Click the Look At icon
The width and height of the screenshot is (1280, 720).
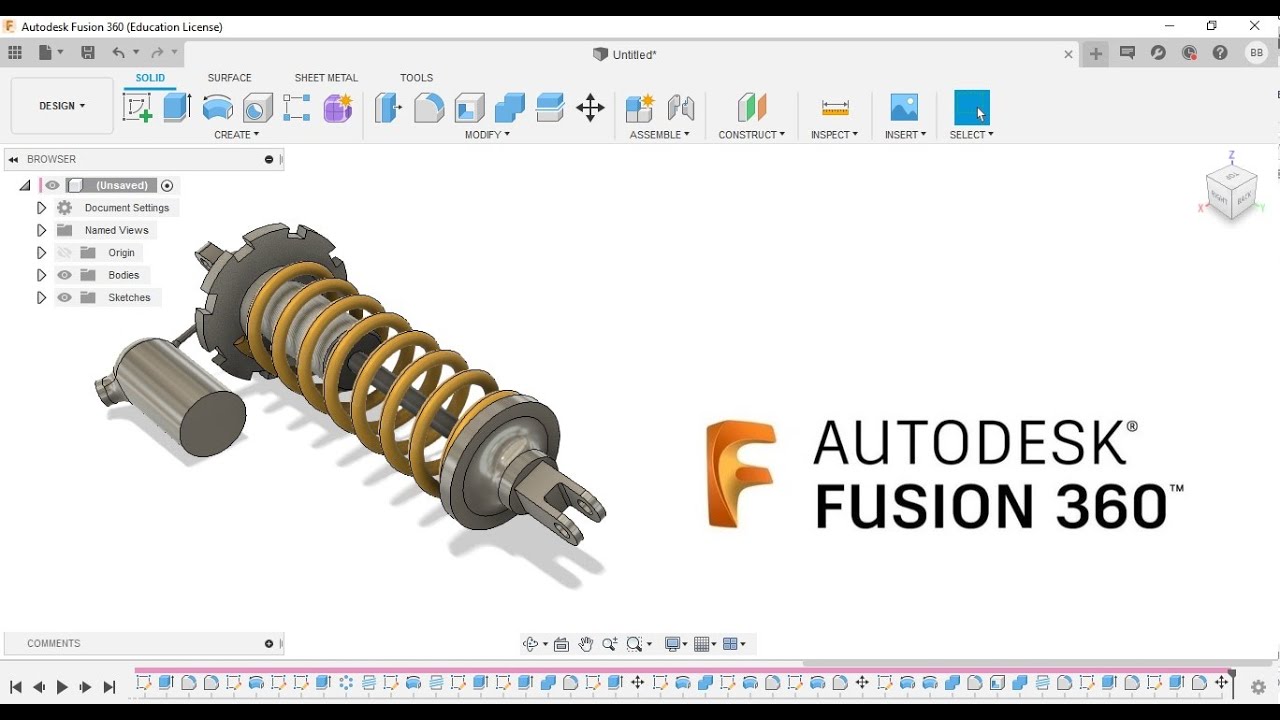click(561, 644)
